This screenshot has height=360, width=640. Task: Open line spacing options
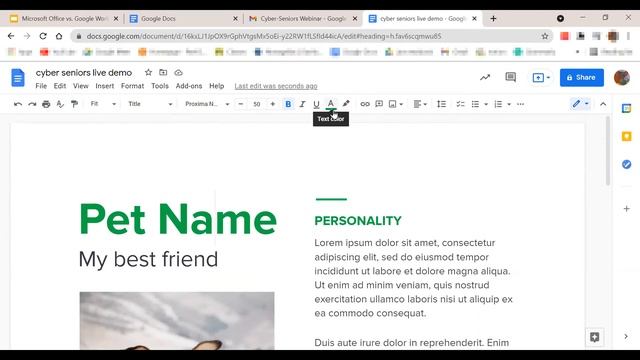point(441,104)
